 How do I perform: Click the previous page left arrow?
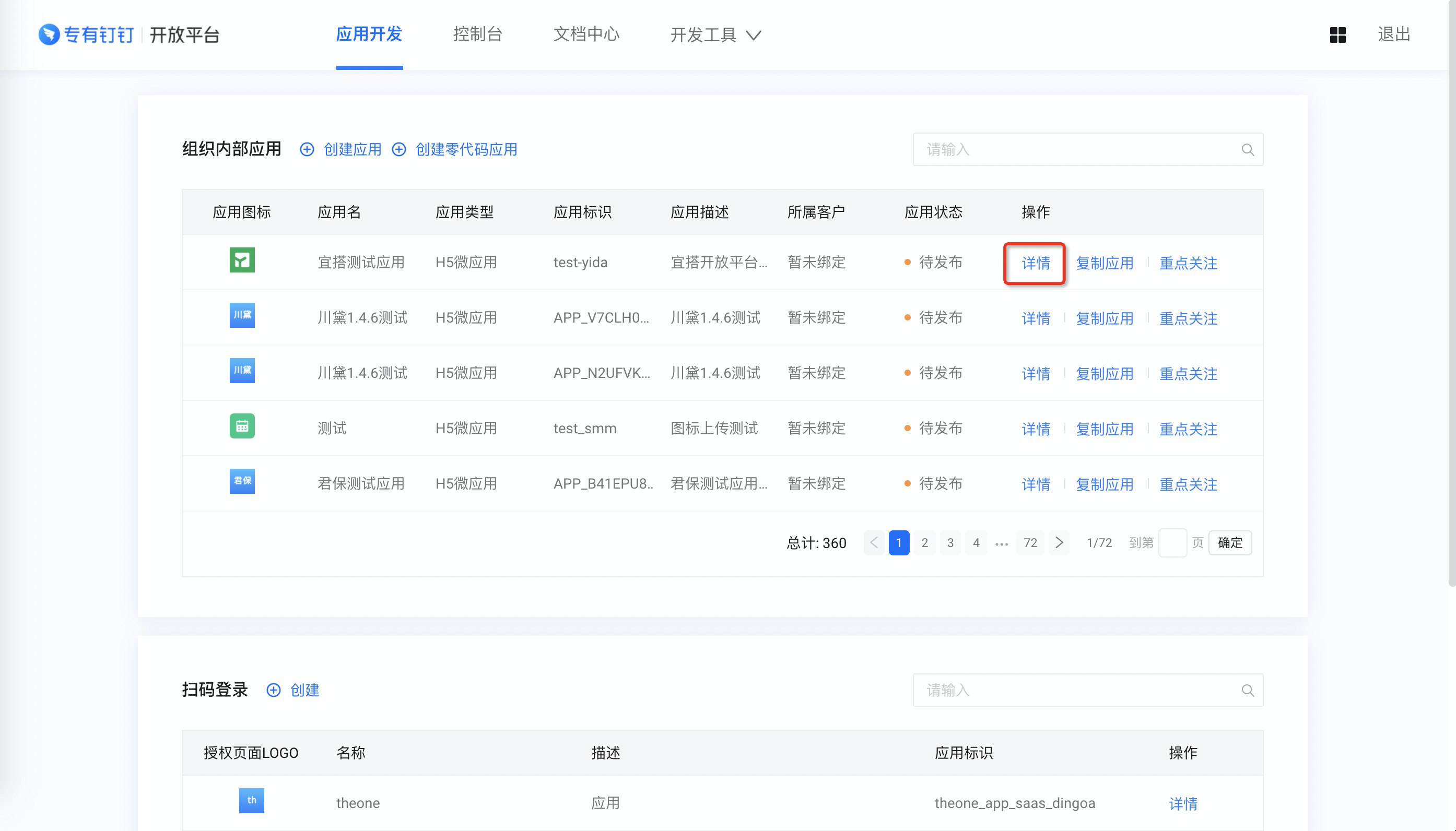874,542
